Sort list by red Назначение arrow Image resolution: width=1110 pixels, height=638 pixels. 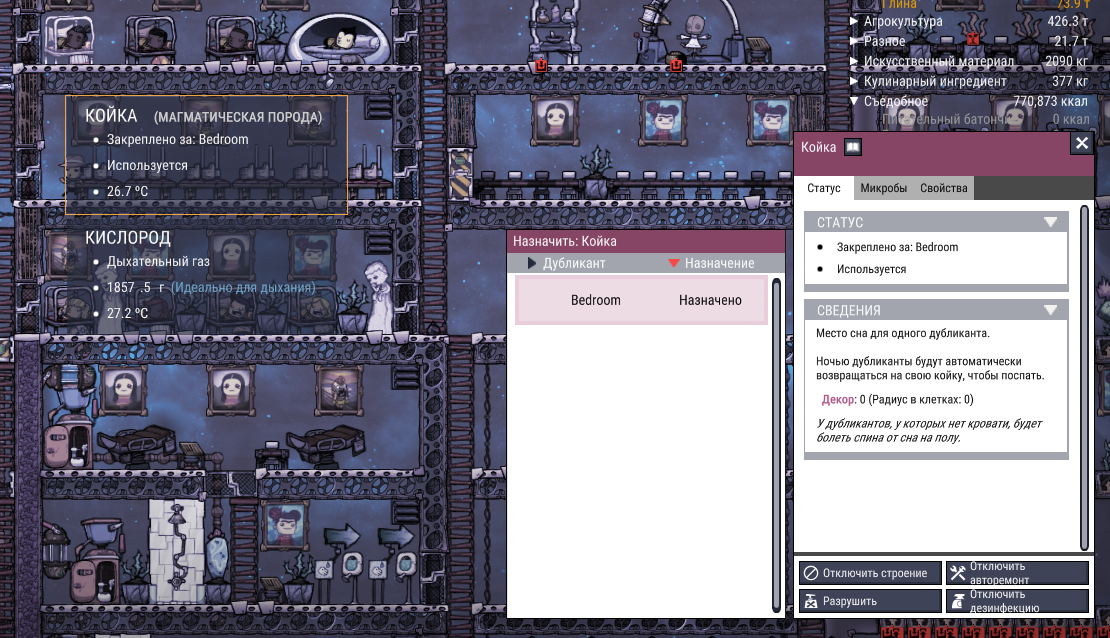pyautogui.click(x=675, y=263)
